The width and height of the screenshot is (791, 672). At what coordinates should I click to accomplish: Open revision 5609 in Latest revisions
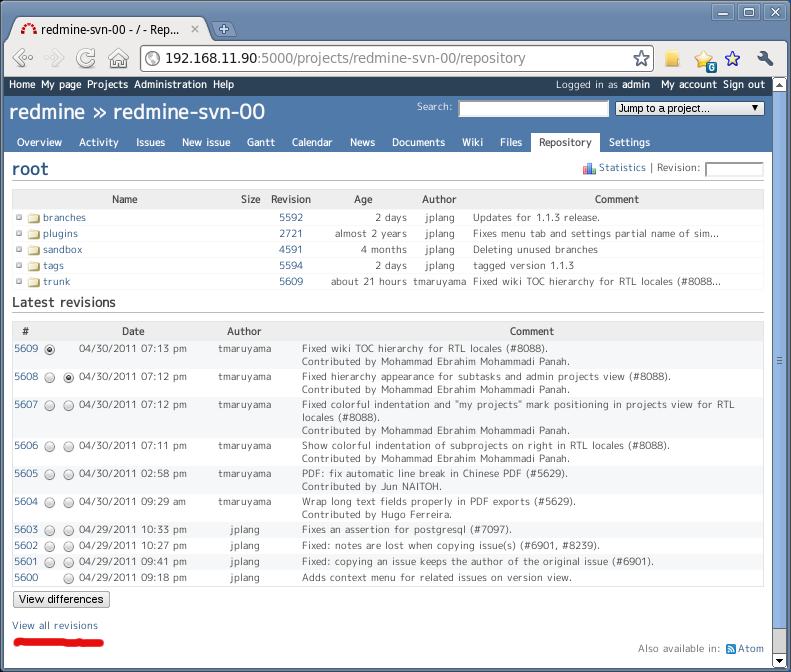(x=26, y=349)
